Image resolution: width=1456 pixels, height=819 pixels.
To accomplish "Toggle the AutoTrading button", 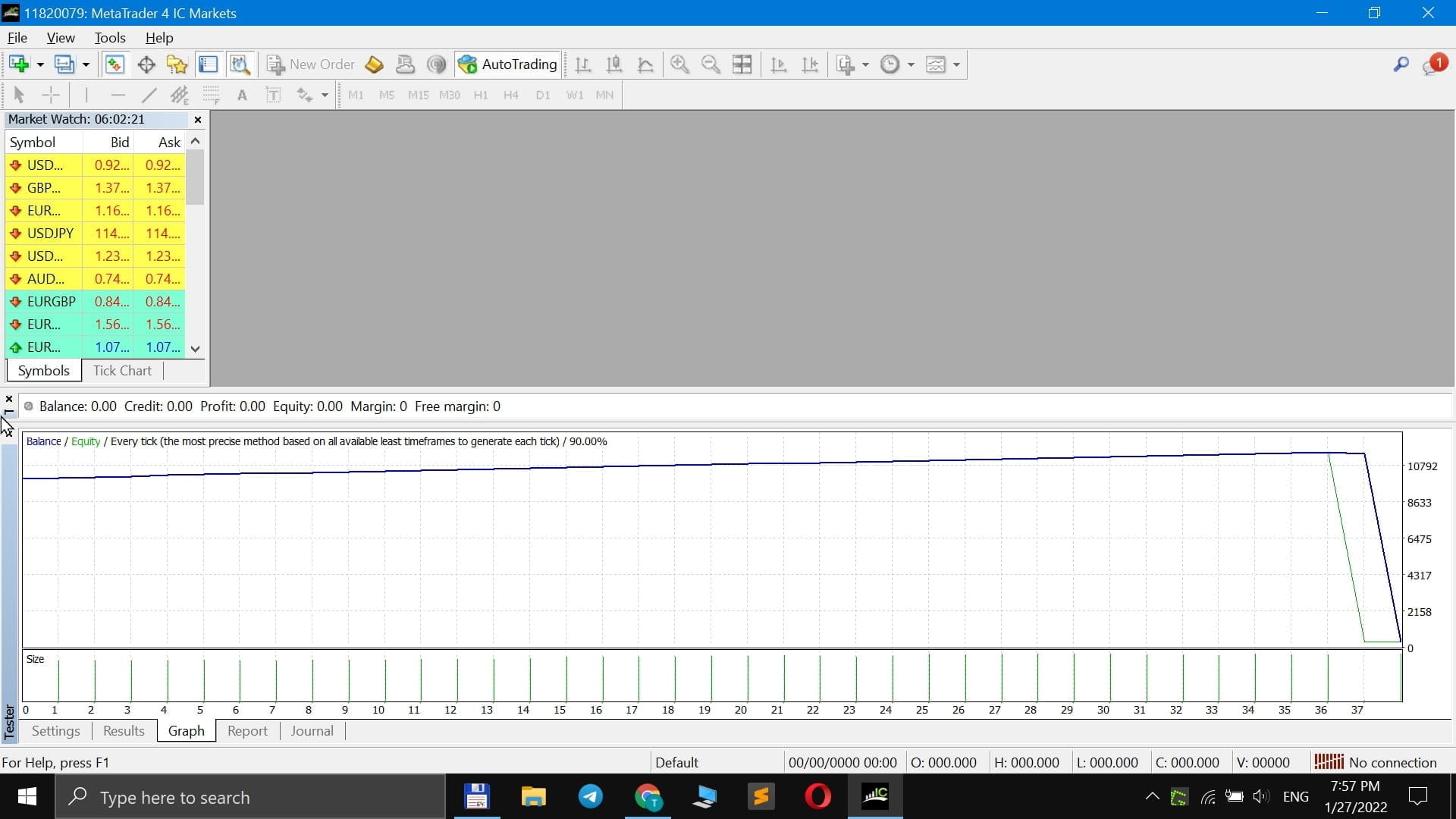I will (x=509, y=64).
